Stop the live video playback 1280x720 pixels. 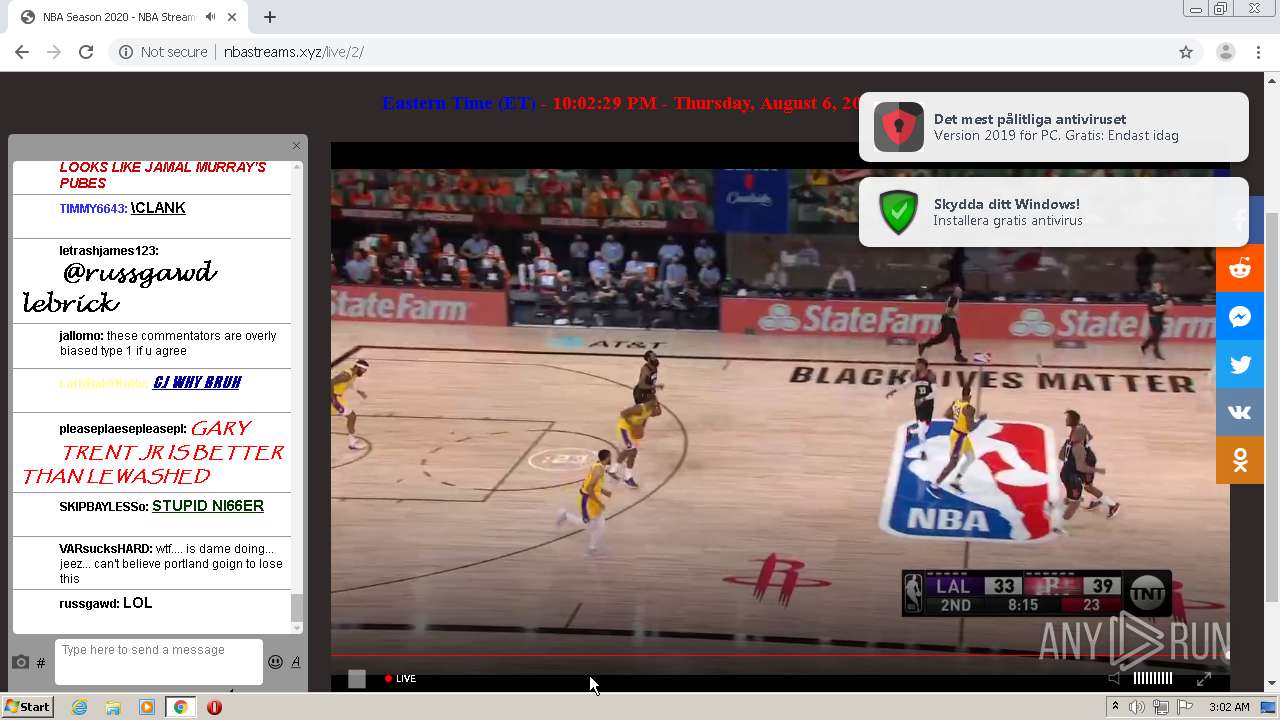point(357,679)
